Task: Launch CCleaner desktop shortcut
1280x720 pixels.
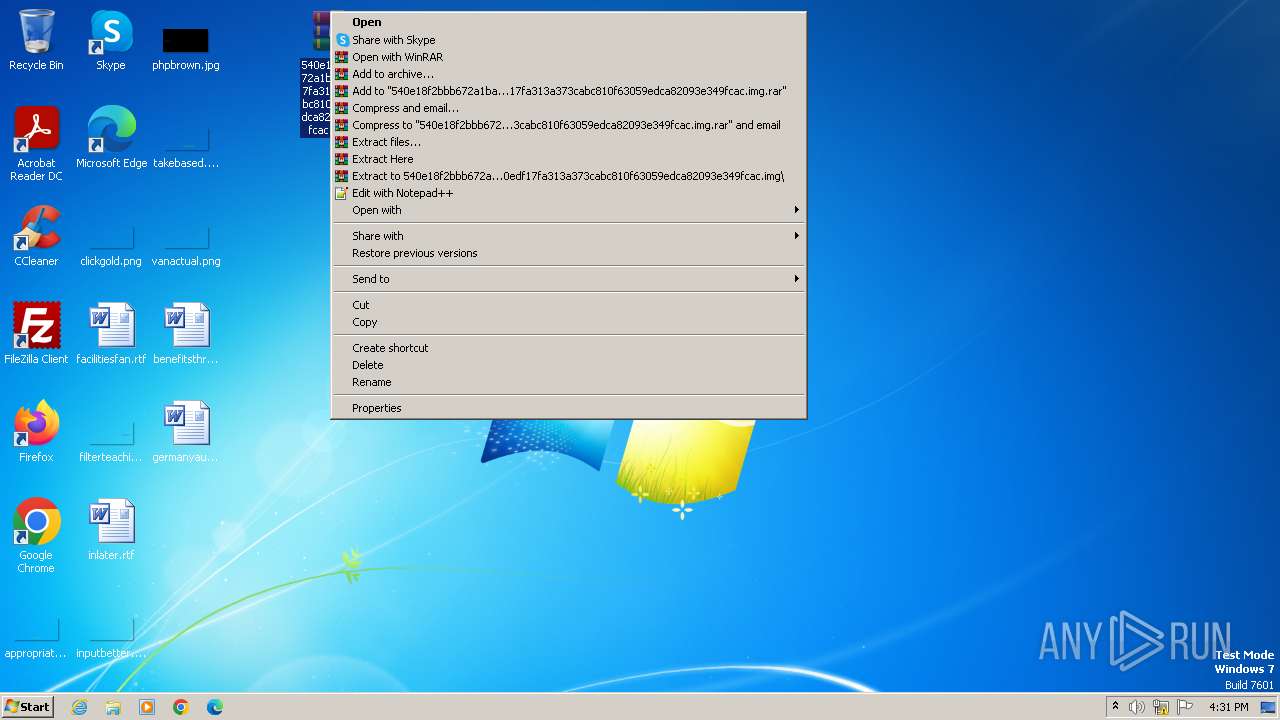Action: click(36, 236)
